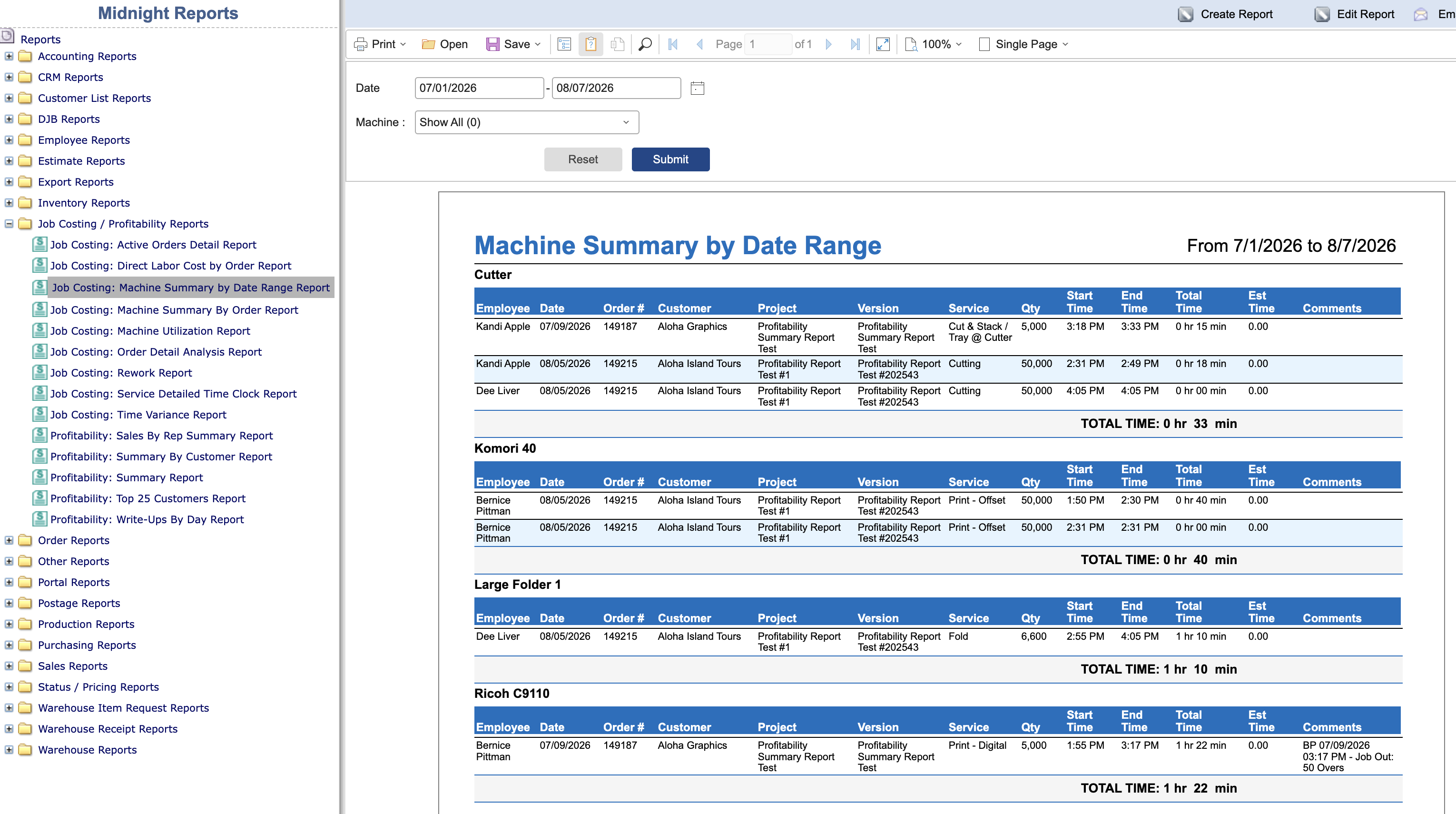Viewport: 1456px width, 814px height.
Task: Click the Reports root icon
Action: click(x=7, y=36)
